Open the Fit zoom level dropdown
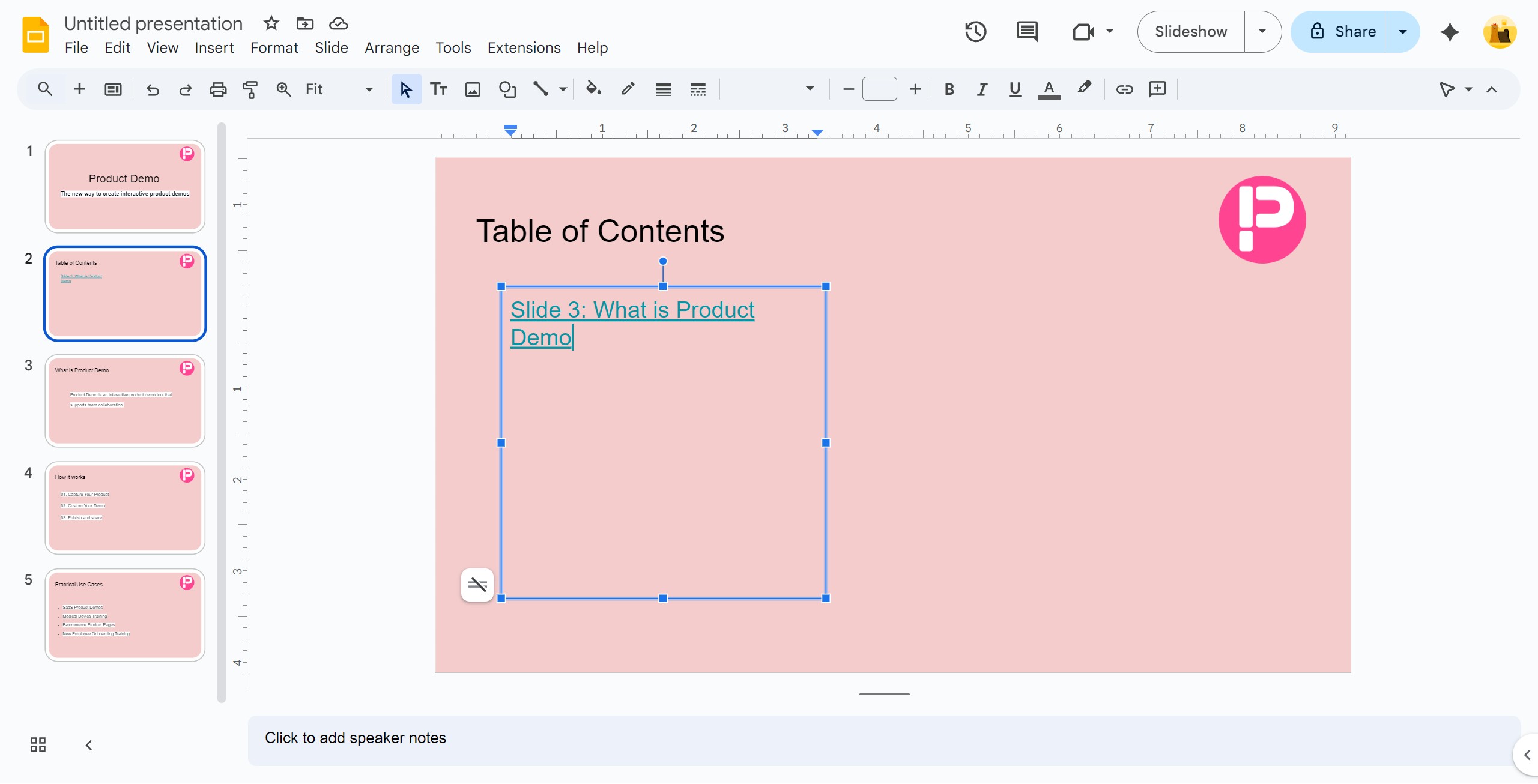 (339, 89)
